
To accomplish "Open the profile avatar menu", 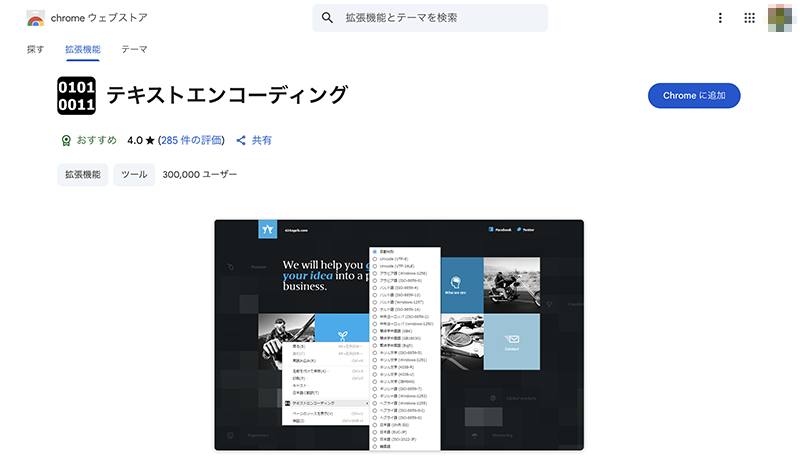I will click(780, 18).
